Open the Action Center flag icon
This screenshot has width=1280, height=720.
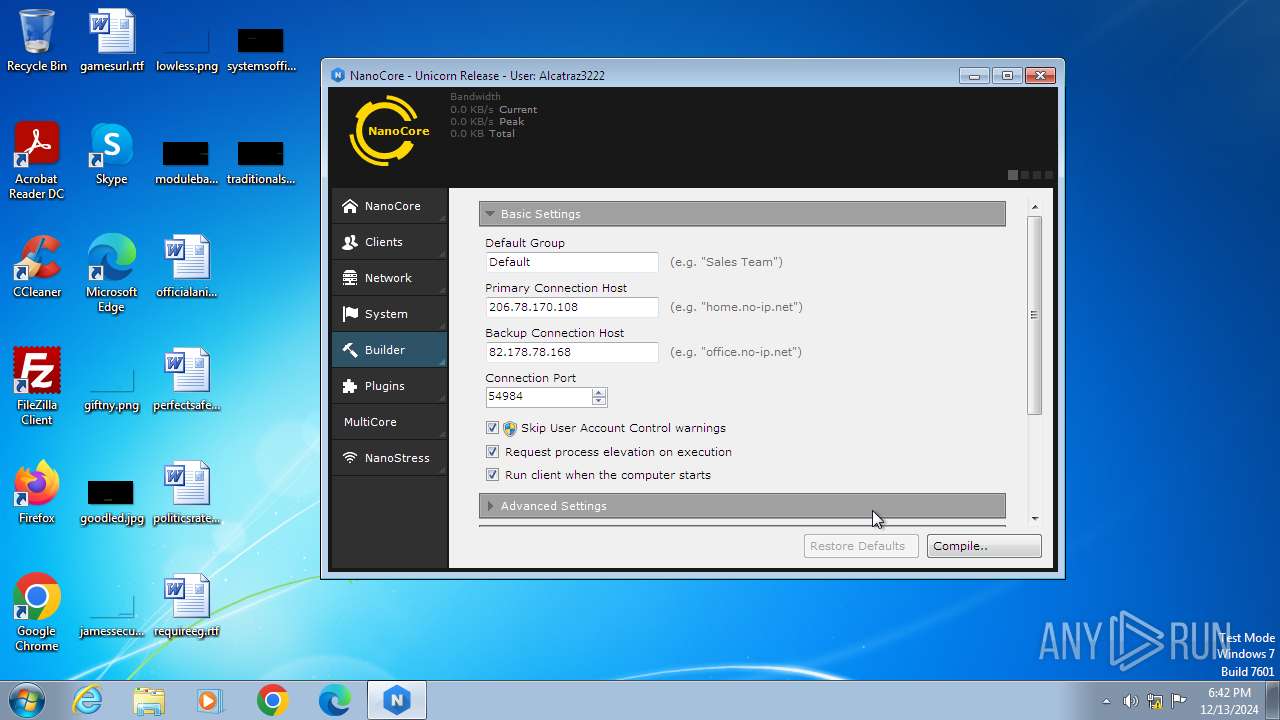(x=1179, y=701)
